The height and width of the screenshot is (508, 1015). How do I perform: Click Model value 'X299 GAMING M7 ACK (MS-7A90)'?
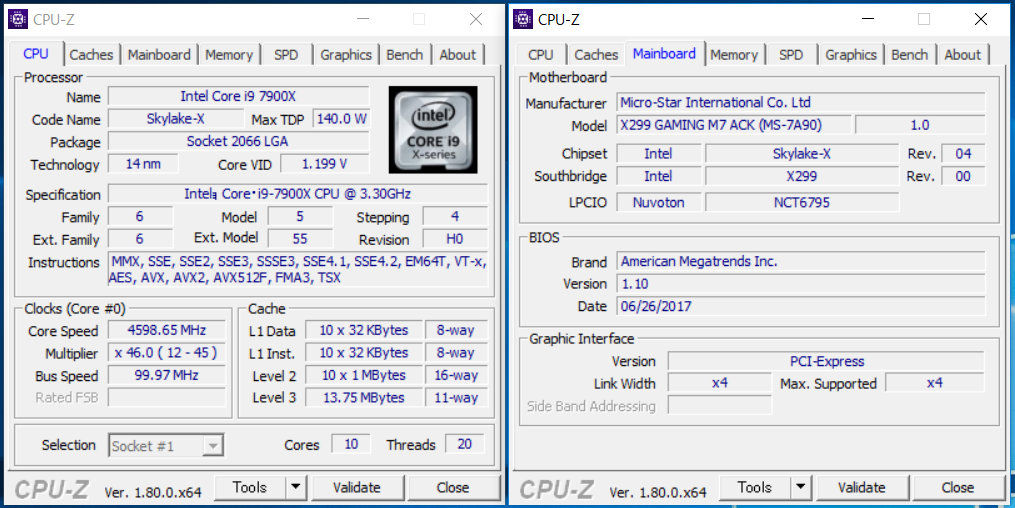pos(733,125)
